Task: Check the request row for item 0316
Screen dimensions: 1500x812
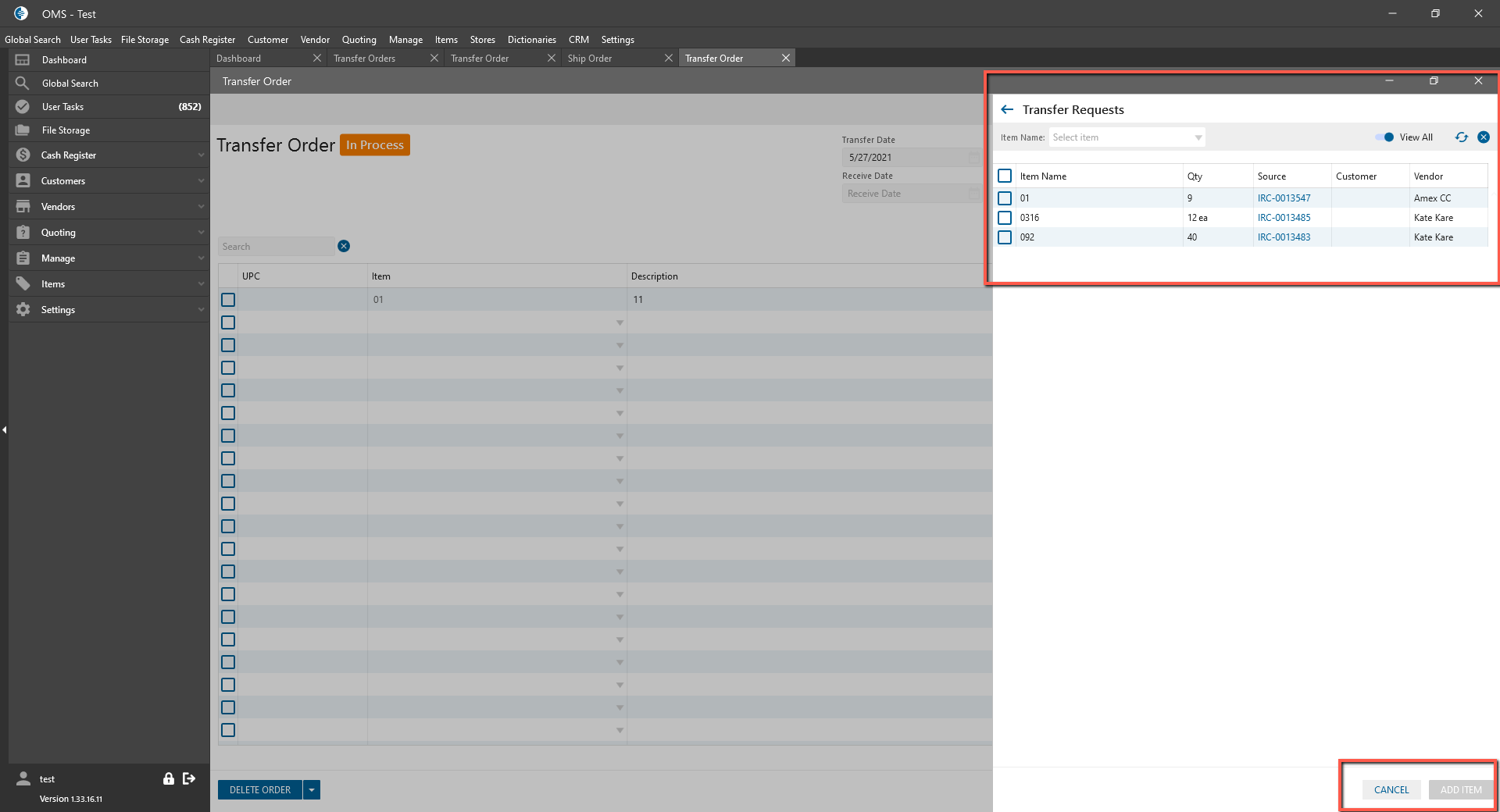Action: [1005, 218]
